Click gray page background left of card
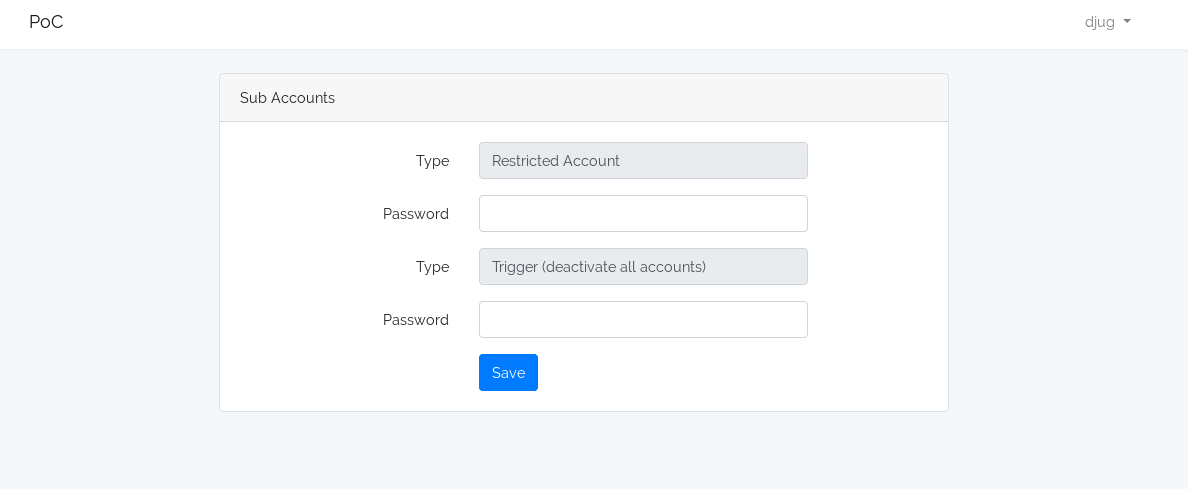Image resolution: width=1188 pixels, height=489 pixels. (x=110, y=250)
